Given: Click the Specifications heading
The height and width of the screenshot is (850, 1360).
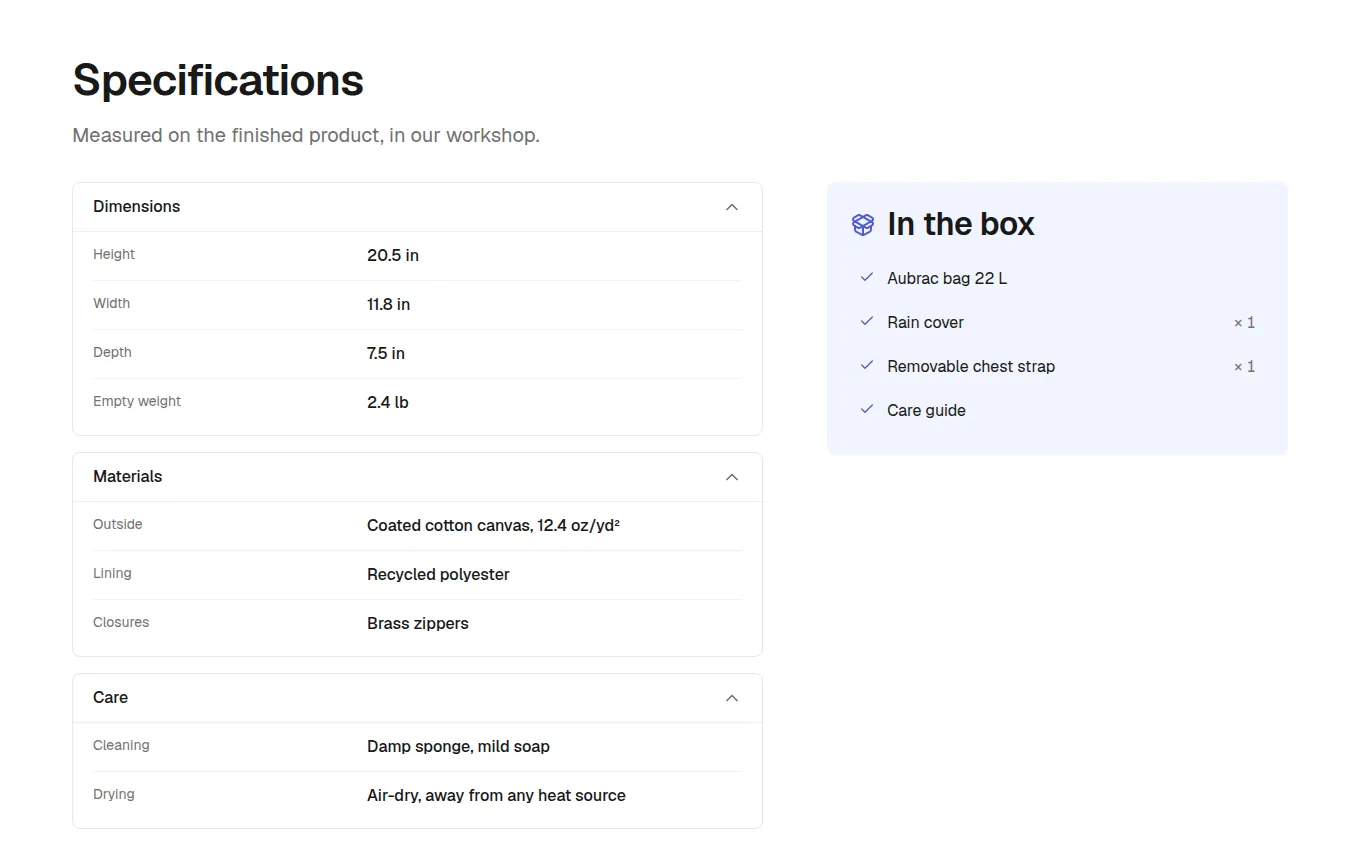Looking at the screenshot, I should [x=218, y=80].
